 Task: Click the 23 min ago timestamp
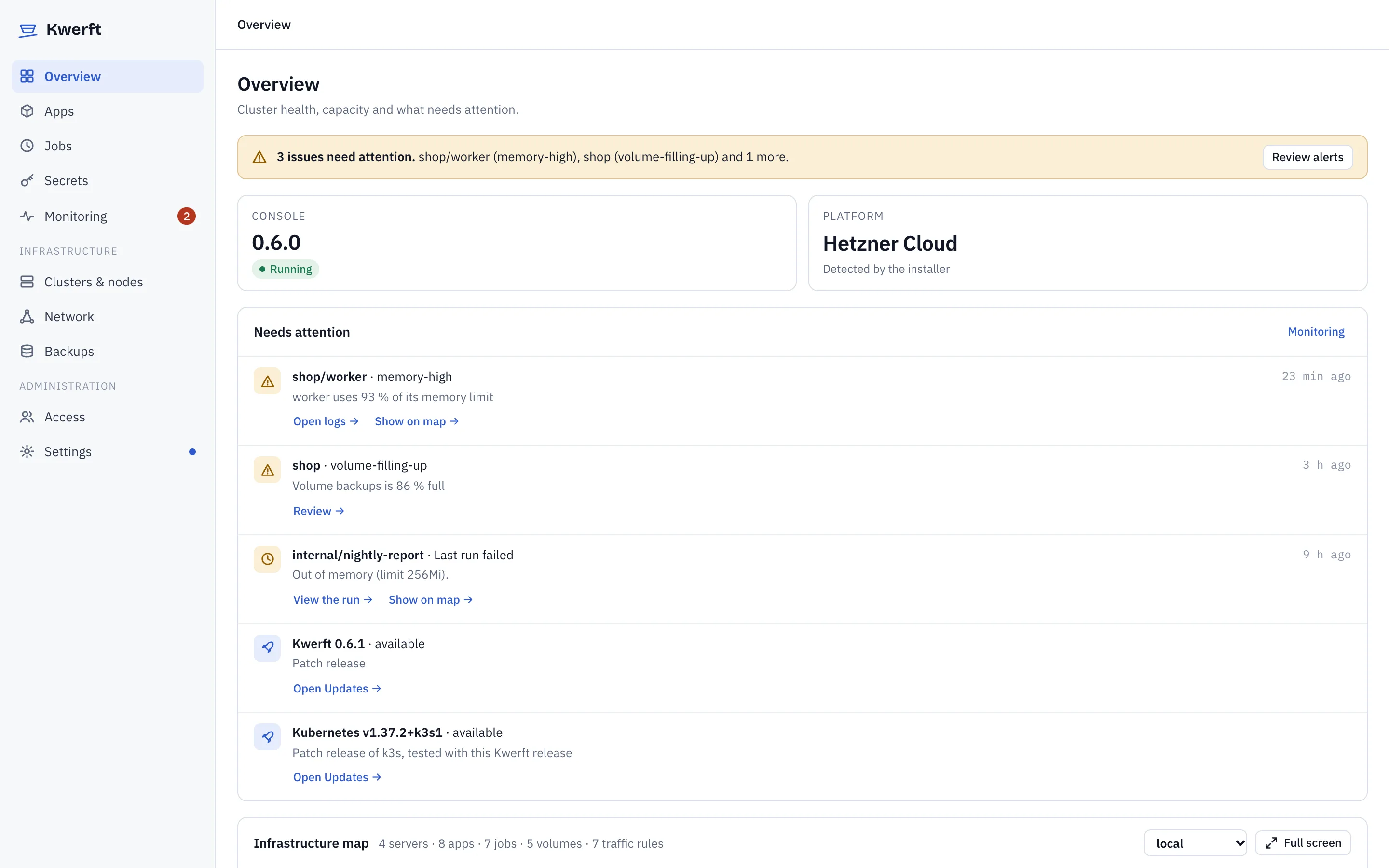click(x=1316, y=376)
